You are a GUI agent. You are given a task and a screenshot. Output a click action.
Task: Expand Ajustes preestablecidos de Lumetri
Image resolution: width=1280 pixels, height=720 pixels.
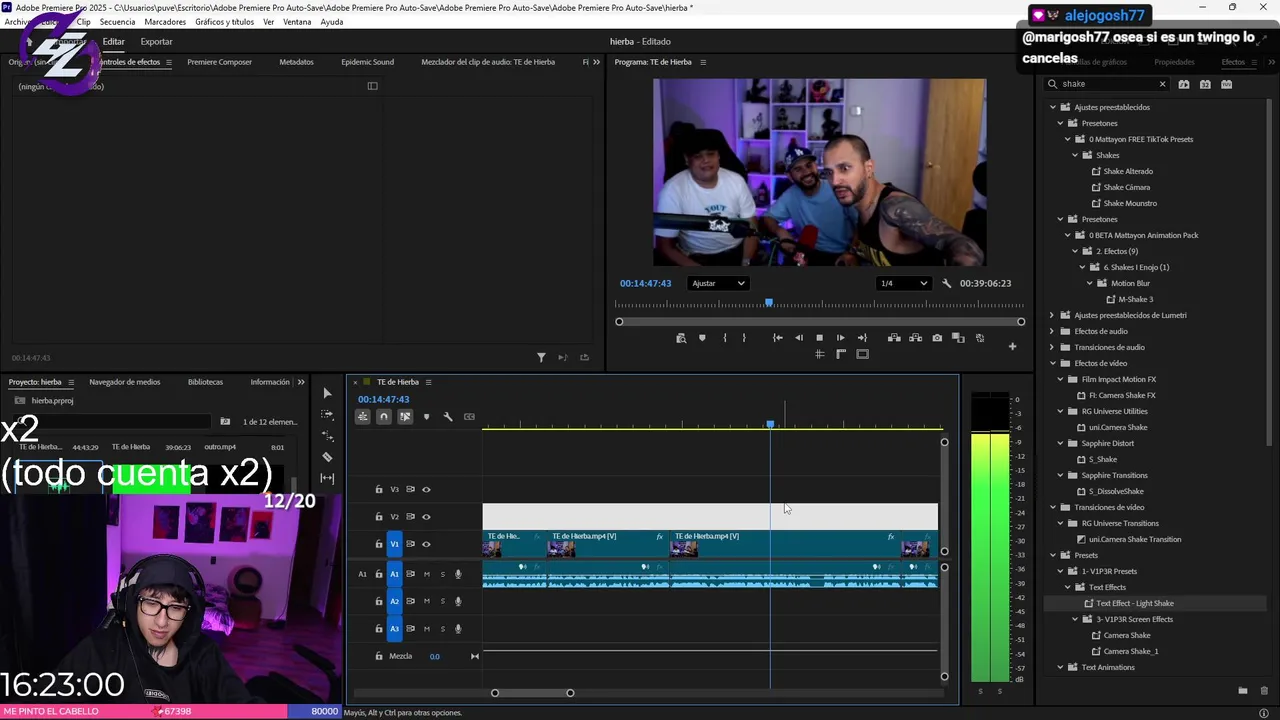1052,315
